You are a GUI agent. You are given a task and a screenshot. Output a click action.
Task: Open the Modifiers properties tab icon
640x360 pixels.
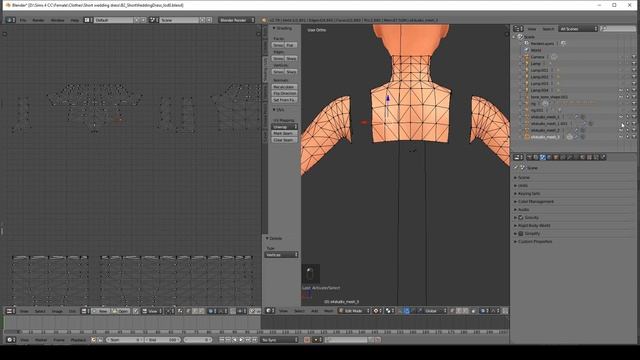[x=569, y=157]
